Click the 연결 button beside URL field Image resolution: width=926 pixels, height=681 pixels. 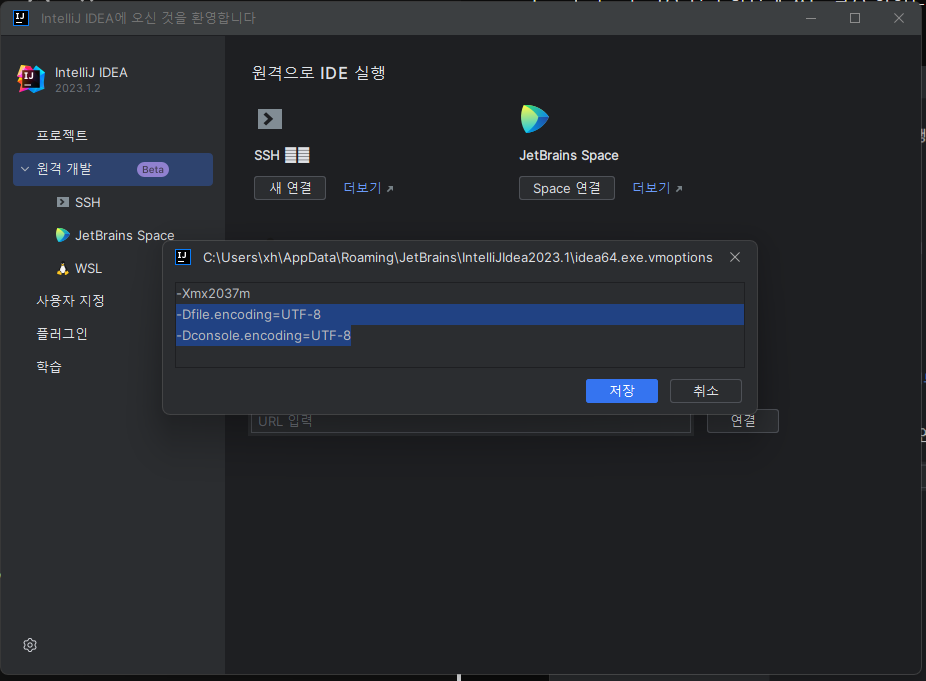(x=743, y=421)
